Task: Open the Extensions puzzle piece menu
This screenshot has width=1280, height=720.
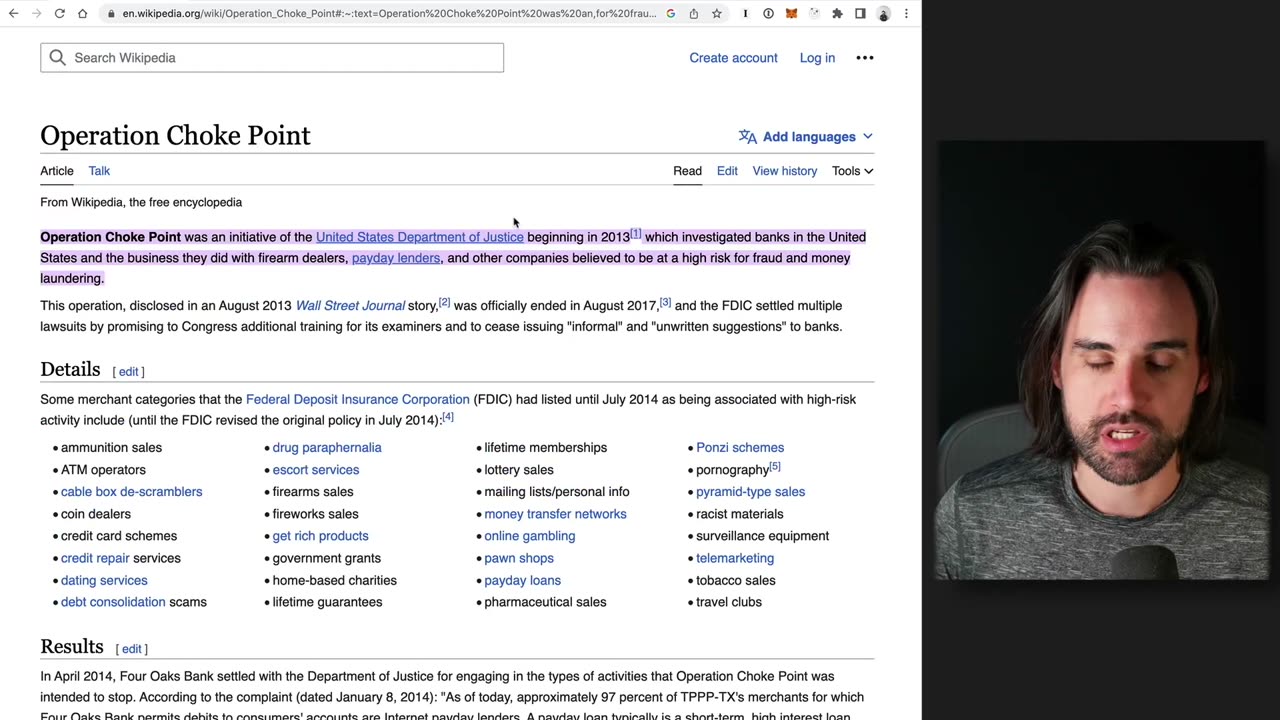Action: (837, 14)
